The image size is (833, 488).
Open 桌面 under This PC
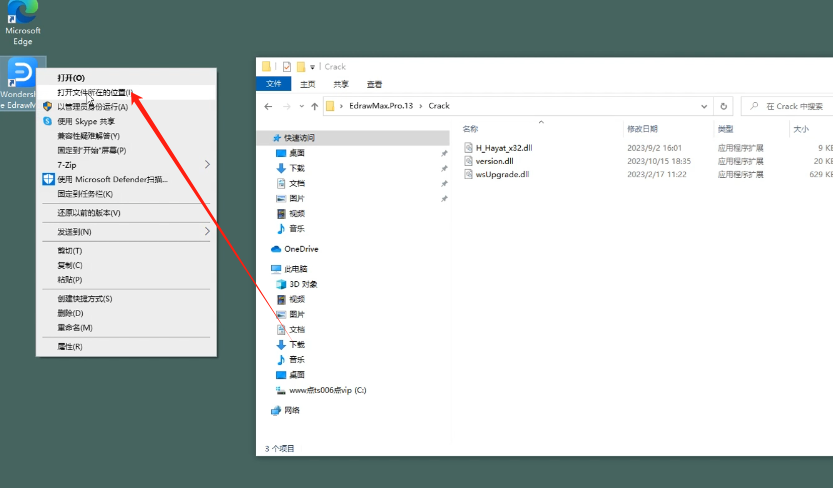(296, 375)
